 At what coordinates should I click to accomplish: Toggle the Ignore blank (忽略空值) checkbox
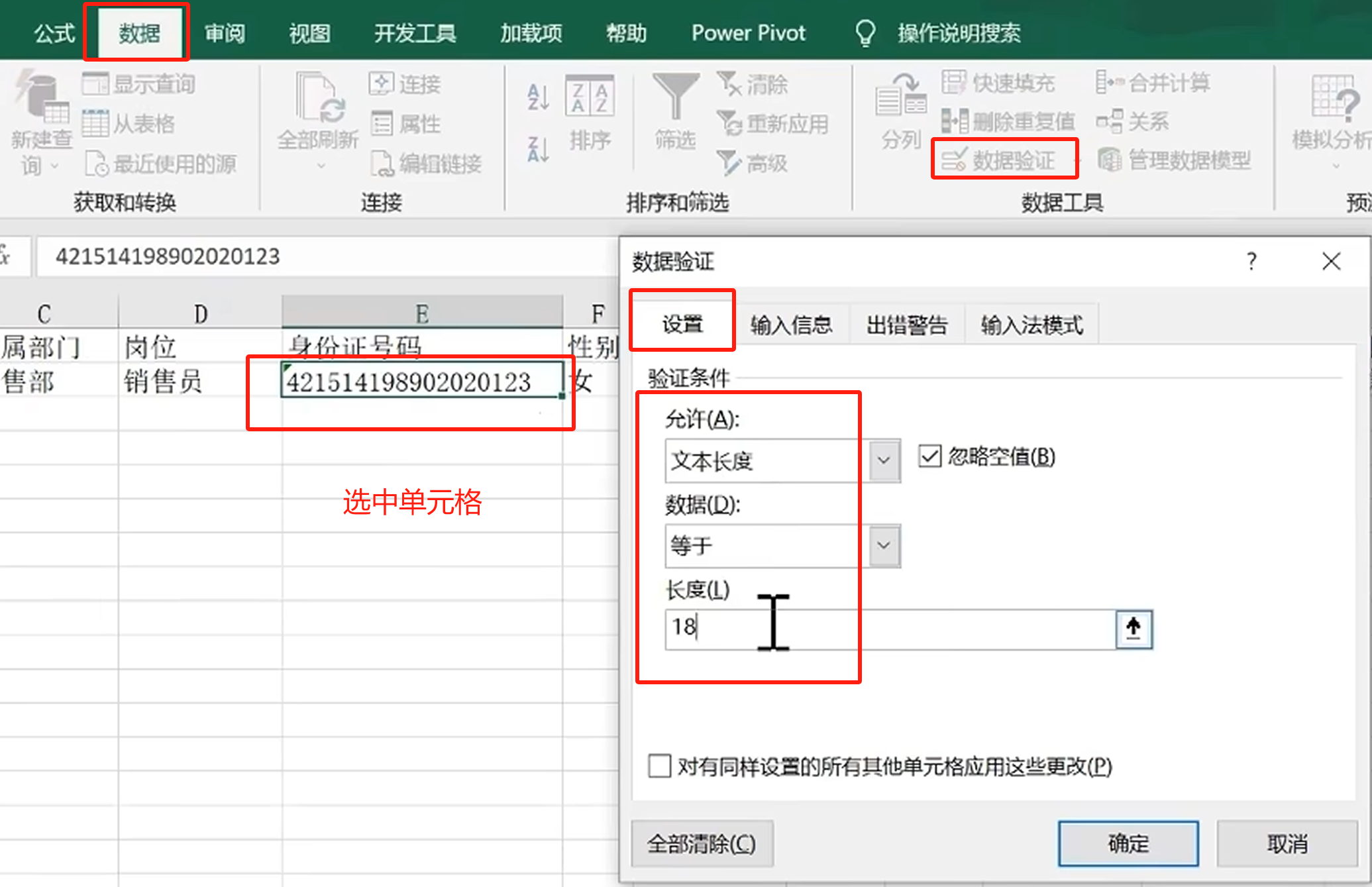pos(929,456)
